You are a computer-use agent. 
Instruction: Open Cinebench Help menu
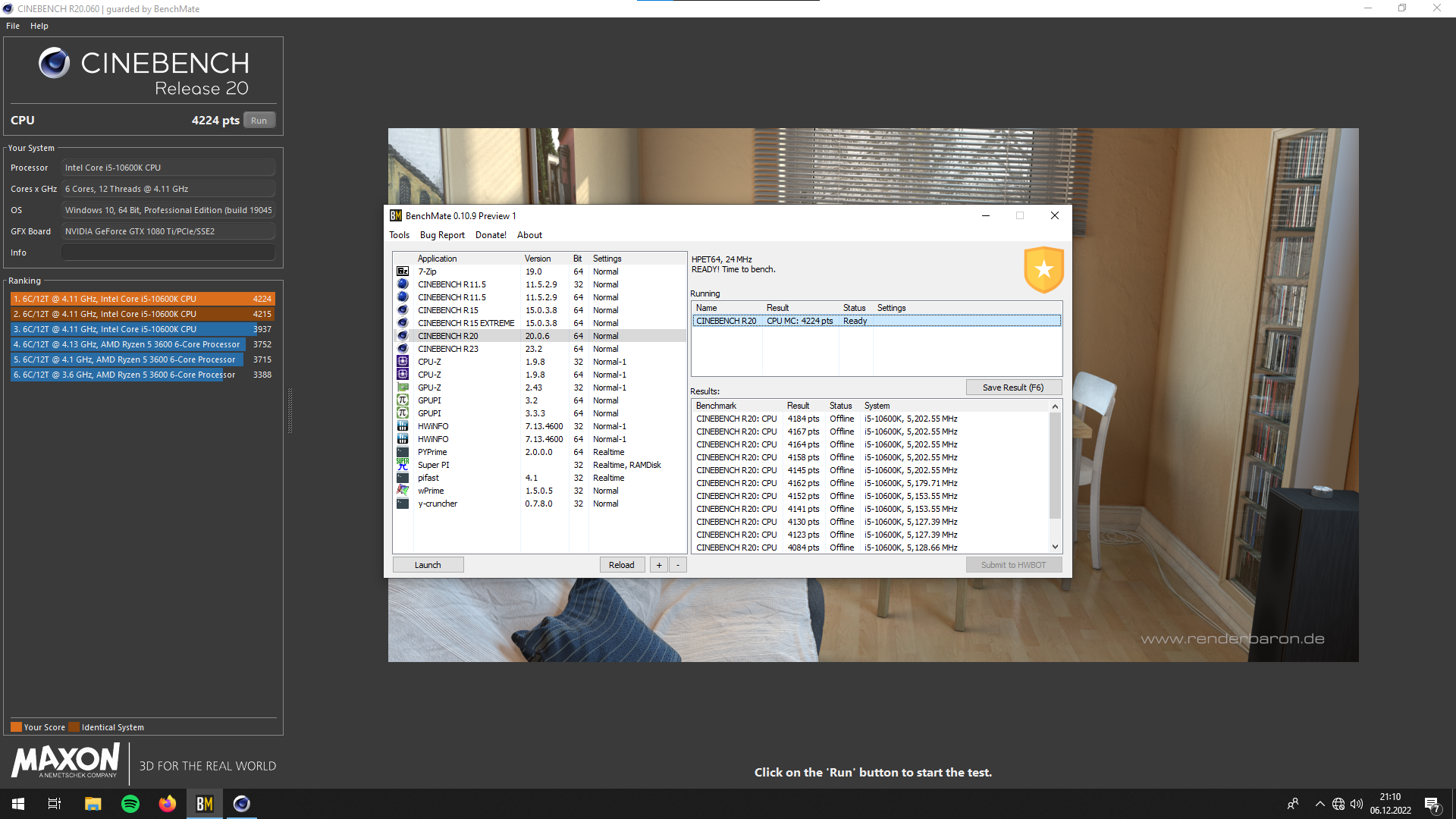pyautogui.click(x=39, y=26)
